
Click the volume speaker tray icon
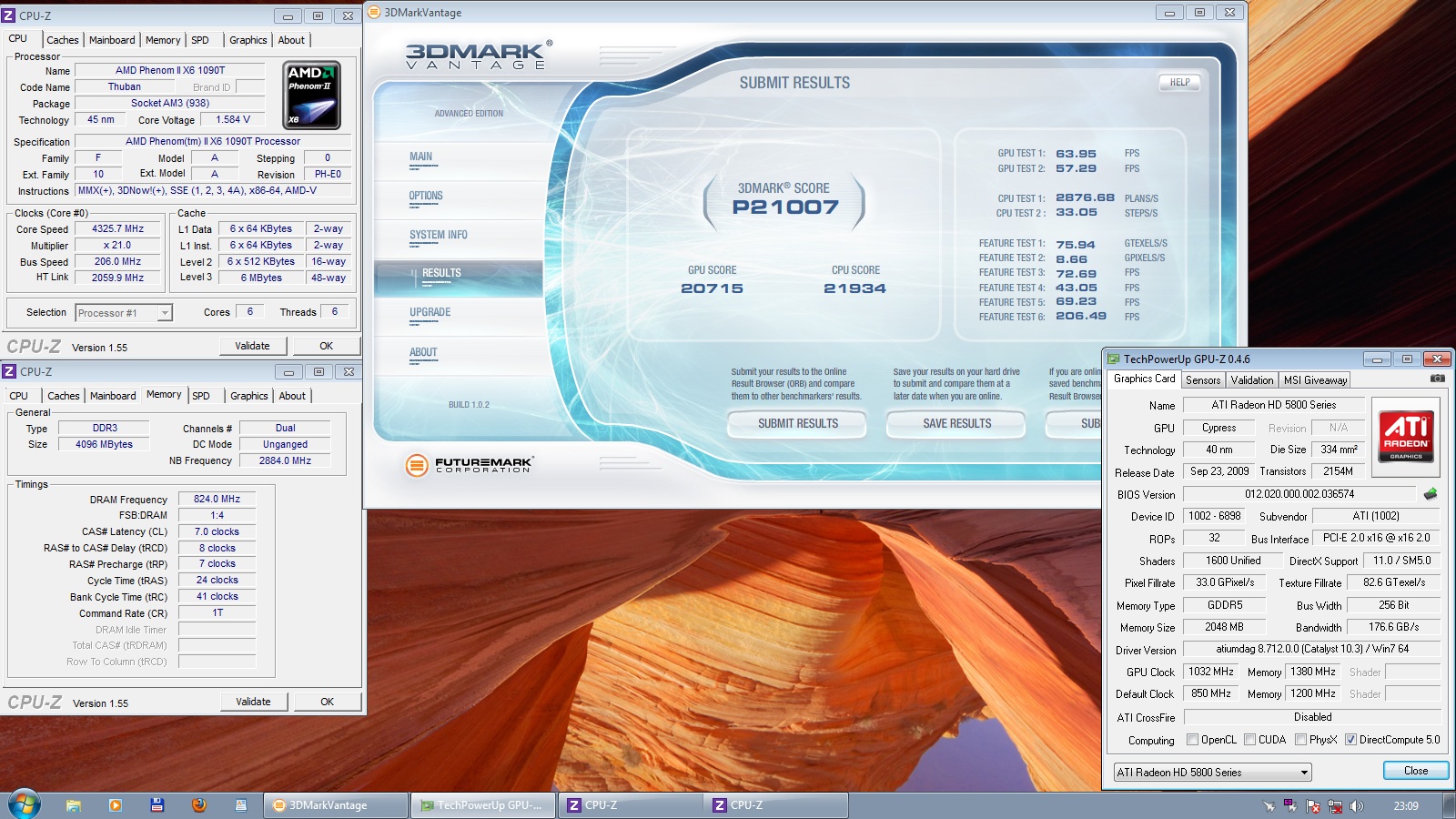1357,806
